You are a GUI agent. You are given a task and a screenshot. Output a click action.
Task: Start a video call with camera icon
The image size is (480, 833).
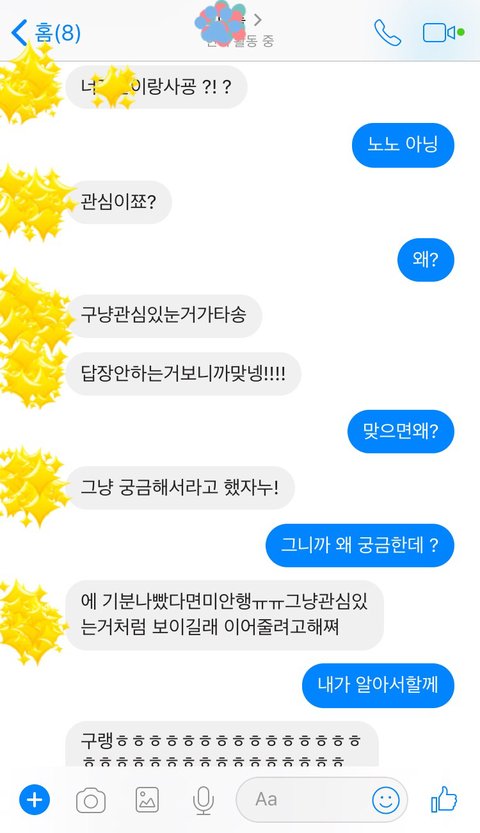pos(439,32)
